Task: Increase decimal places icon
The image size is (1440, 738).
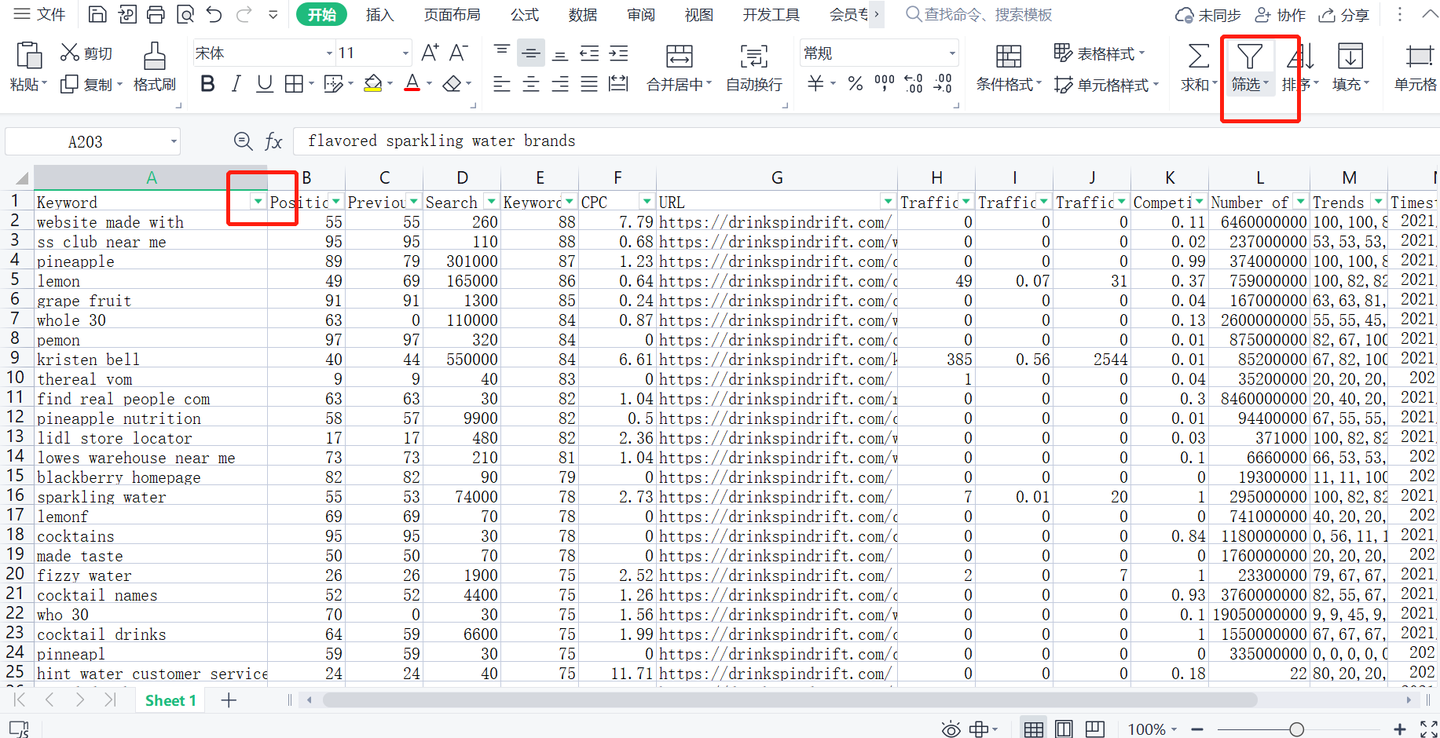Action: click(913, 84)
